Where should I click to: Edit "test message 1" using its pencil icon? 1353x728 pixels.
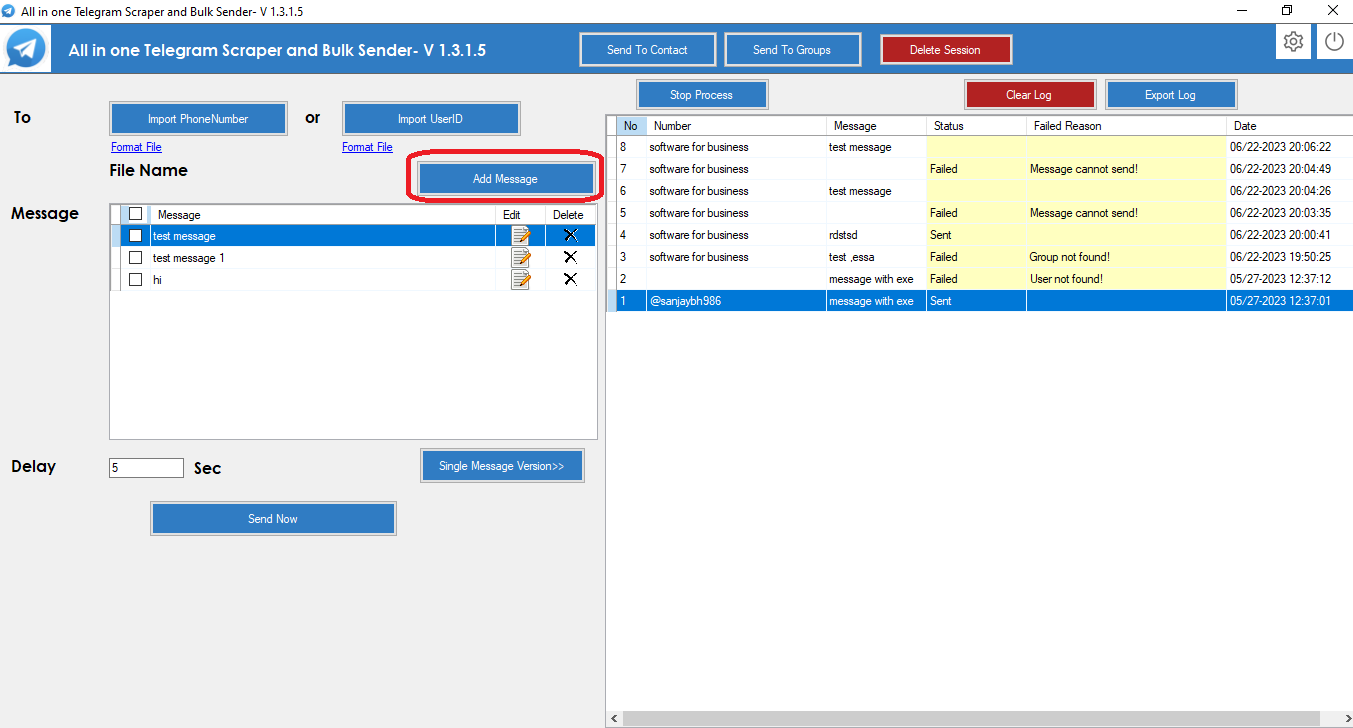click(x=519, y=257)
